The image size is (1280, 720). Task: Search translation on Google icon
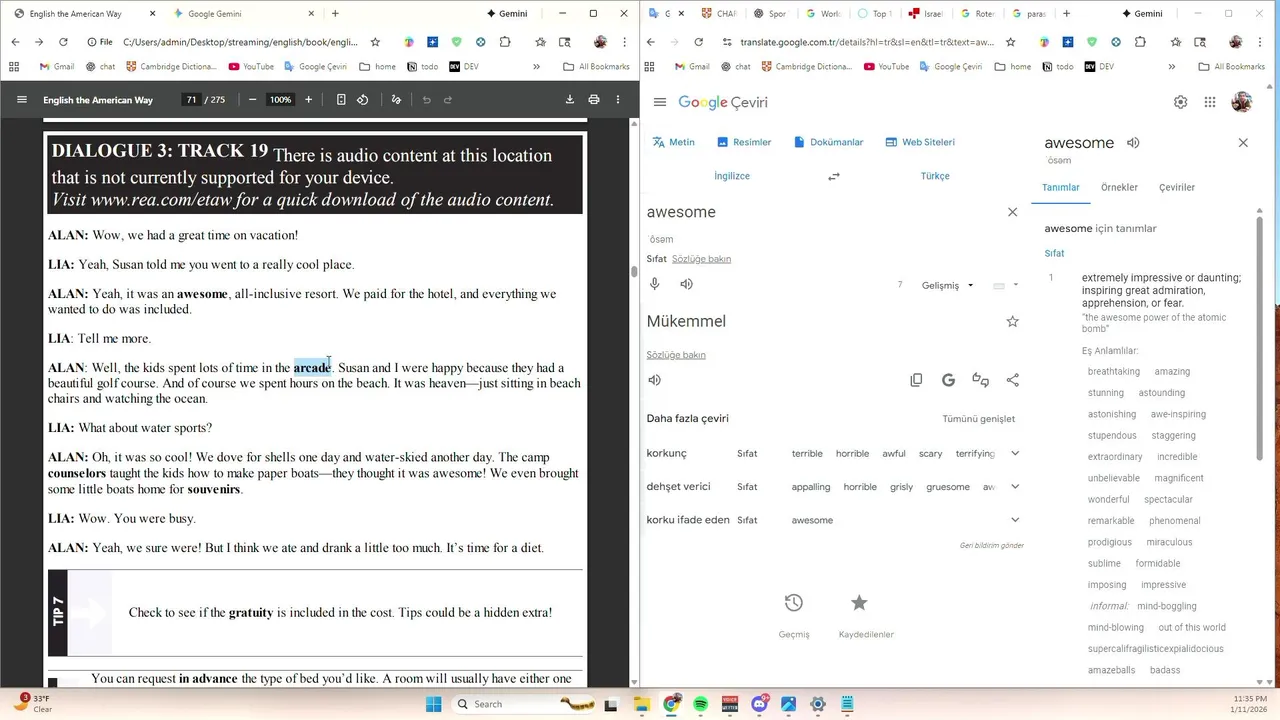coord(948,380)
